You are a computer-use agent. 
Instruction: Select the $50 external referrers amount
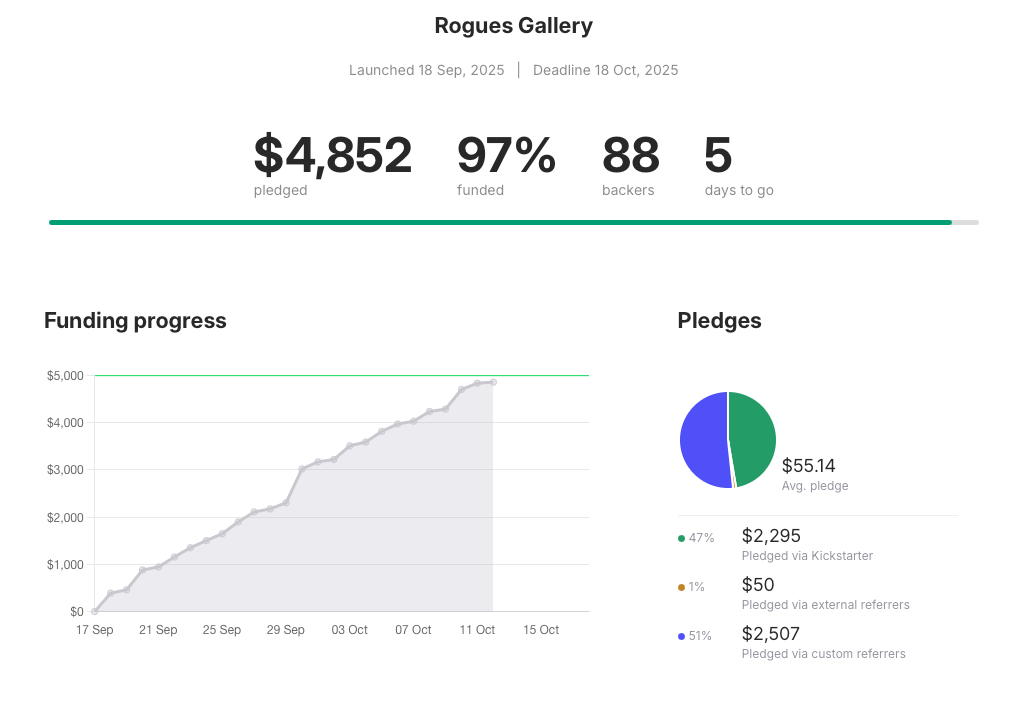[758, 585]
